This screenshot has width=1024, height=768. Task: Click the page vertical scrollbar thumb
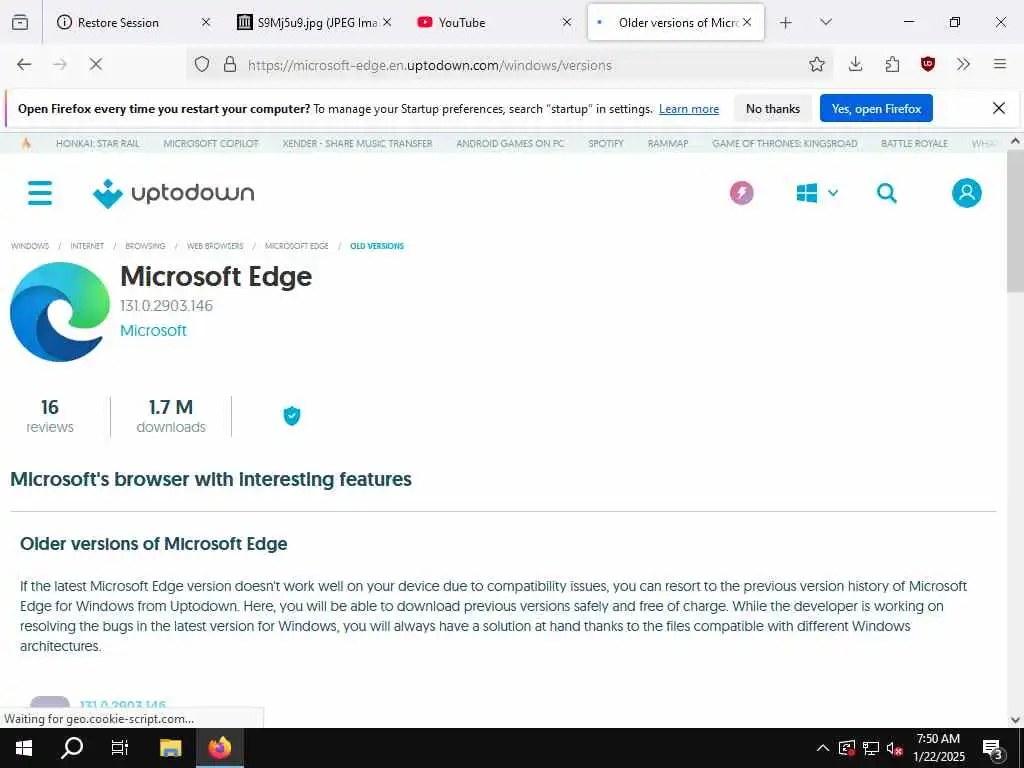pos(1015,222)
